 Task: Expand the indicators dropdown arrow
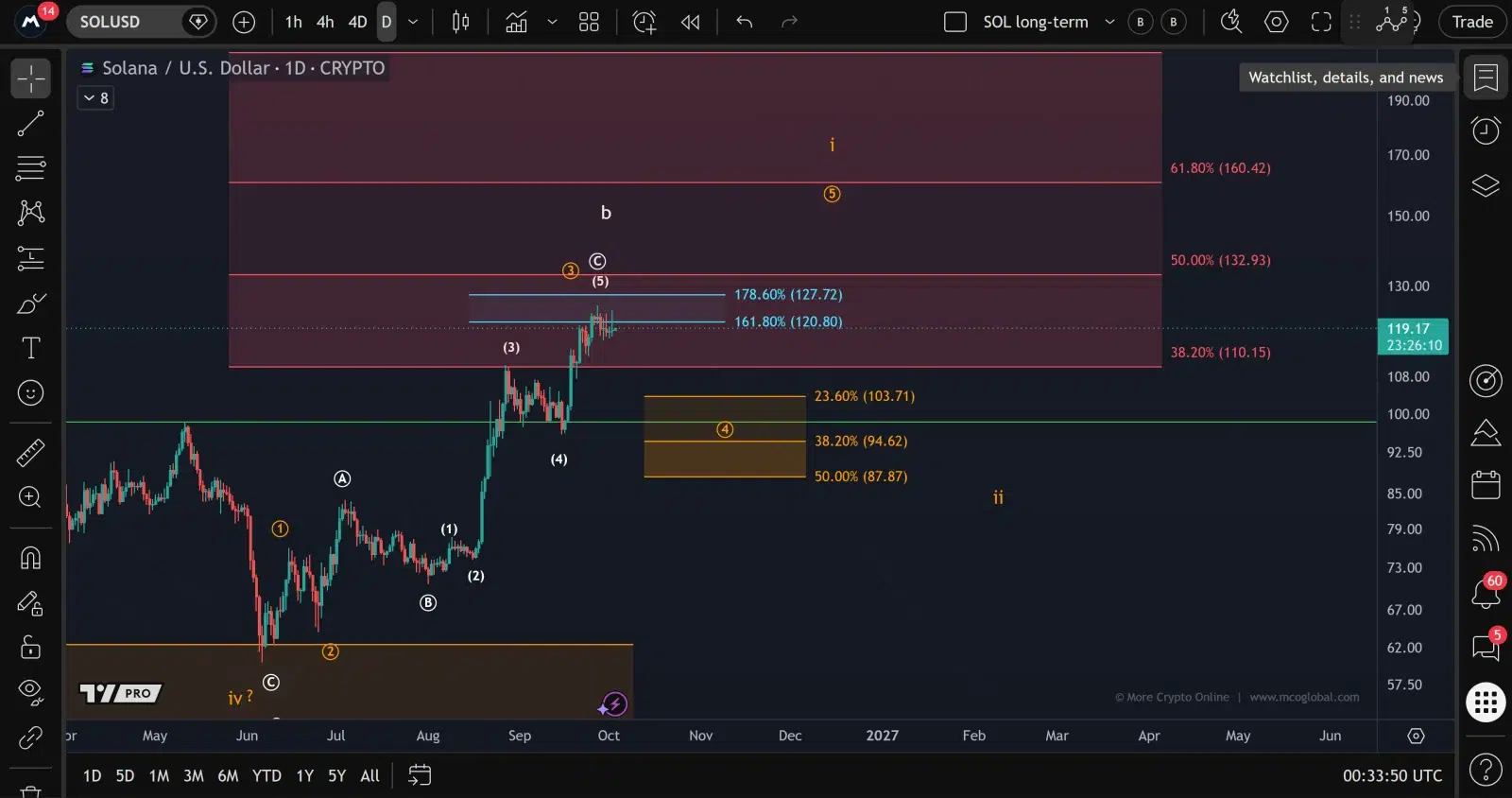(552, 22)
